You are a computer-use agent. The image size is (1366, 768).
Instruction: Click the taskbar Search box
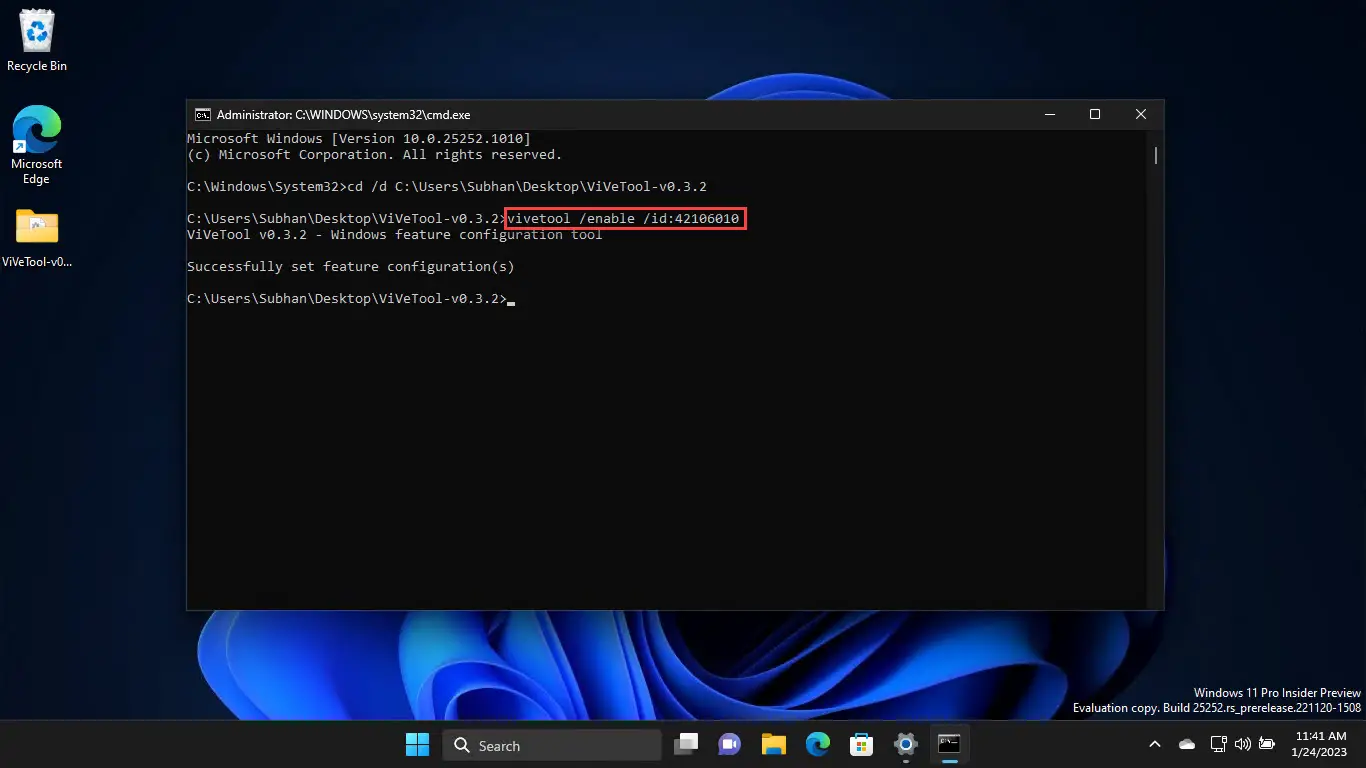(552, 745)
